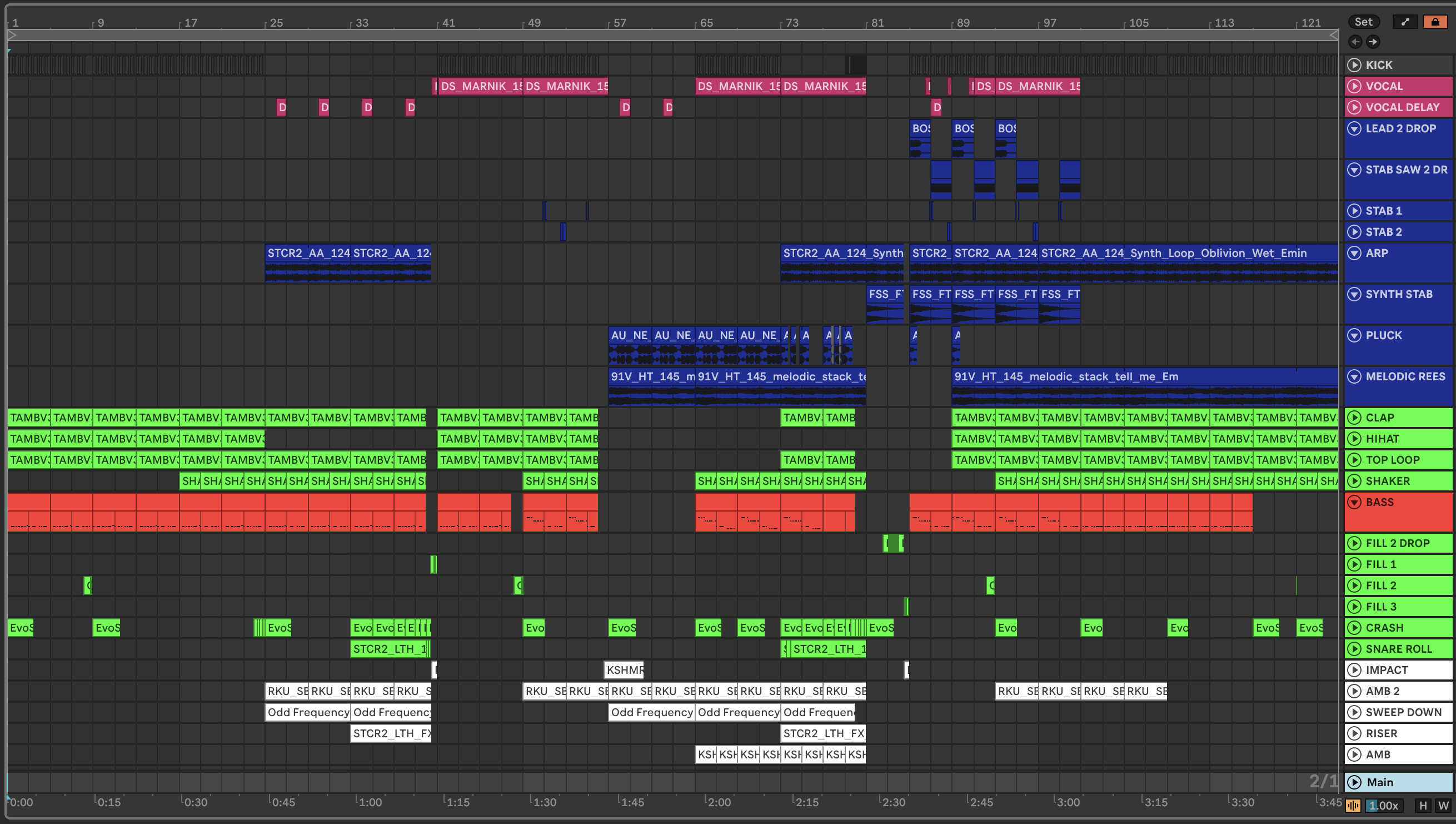Jump to previous locator arrow
Viewport: 1456px width, 824px height.
pyautogui.click(x=1355, y=41)
